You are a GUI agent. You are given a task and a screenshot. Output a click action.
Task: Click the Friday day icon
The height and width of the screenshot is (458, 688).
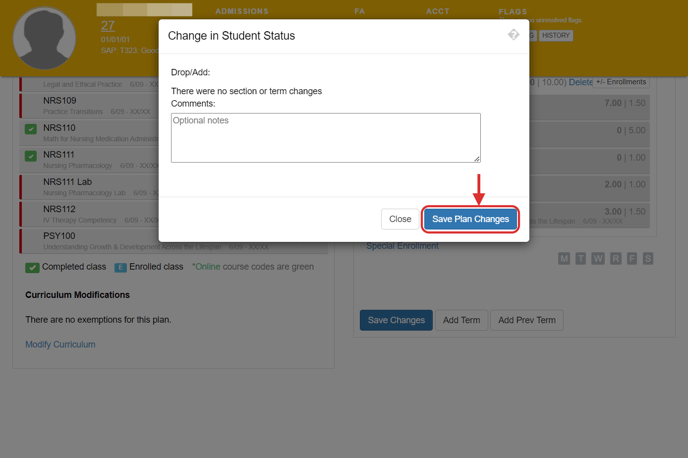click(x=631, y=259)
